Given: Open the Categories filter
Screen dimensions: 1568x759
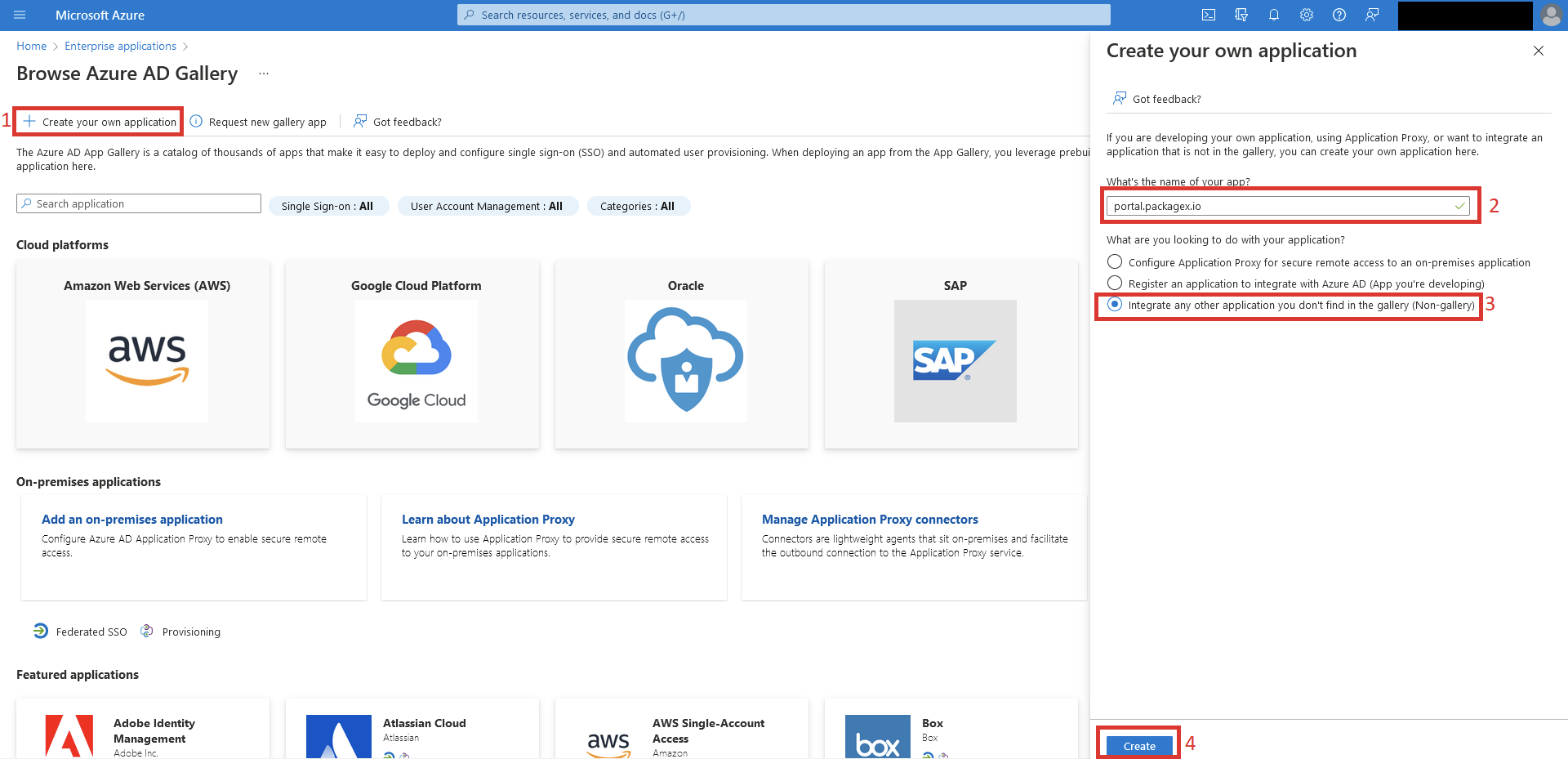Looking at the screenshot, I should [x=639, y=206].
